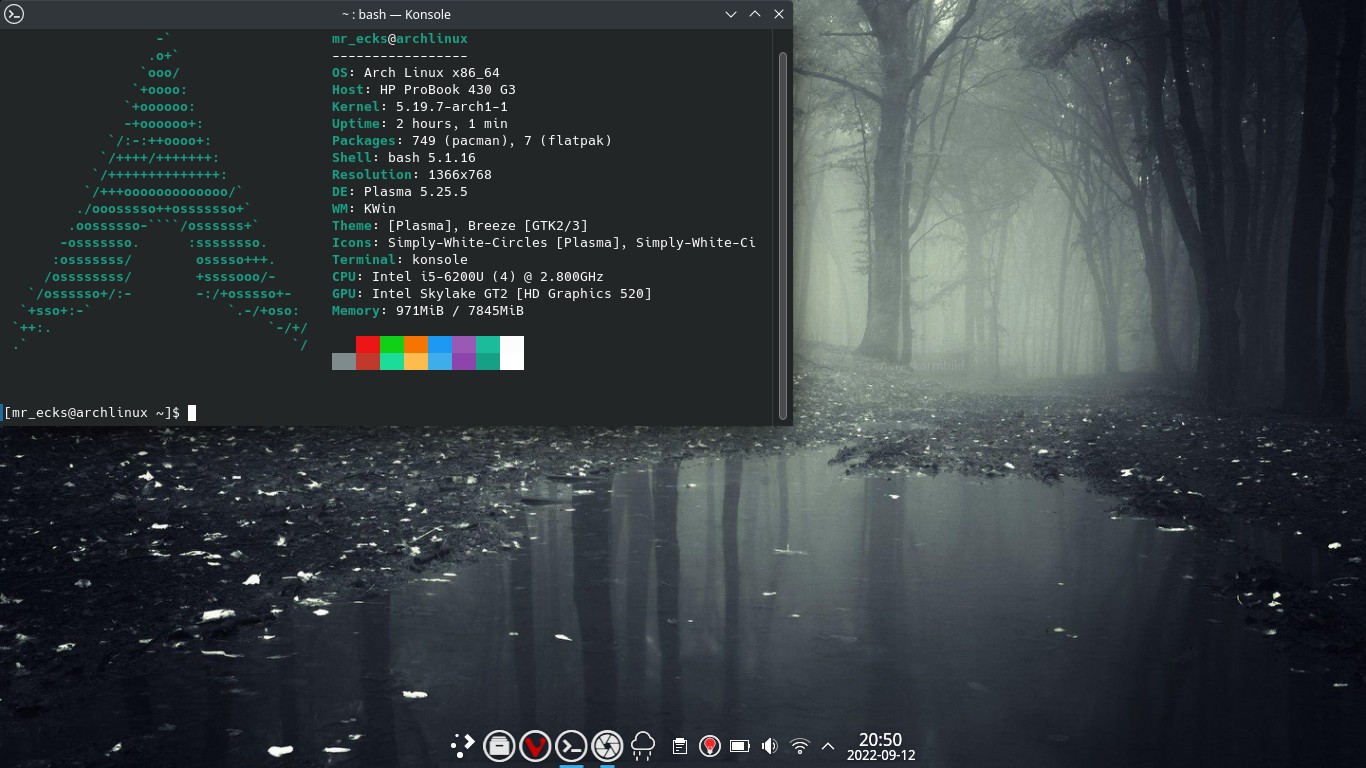Click the Konsole title bar text

point(396,14)
